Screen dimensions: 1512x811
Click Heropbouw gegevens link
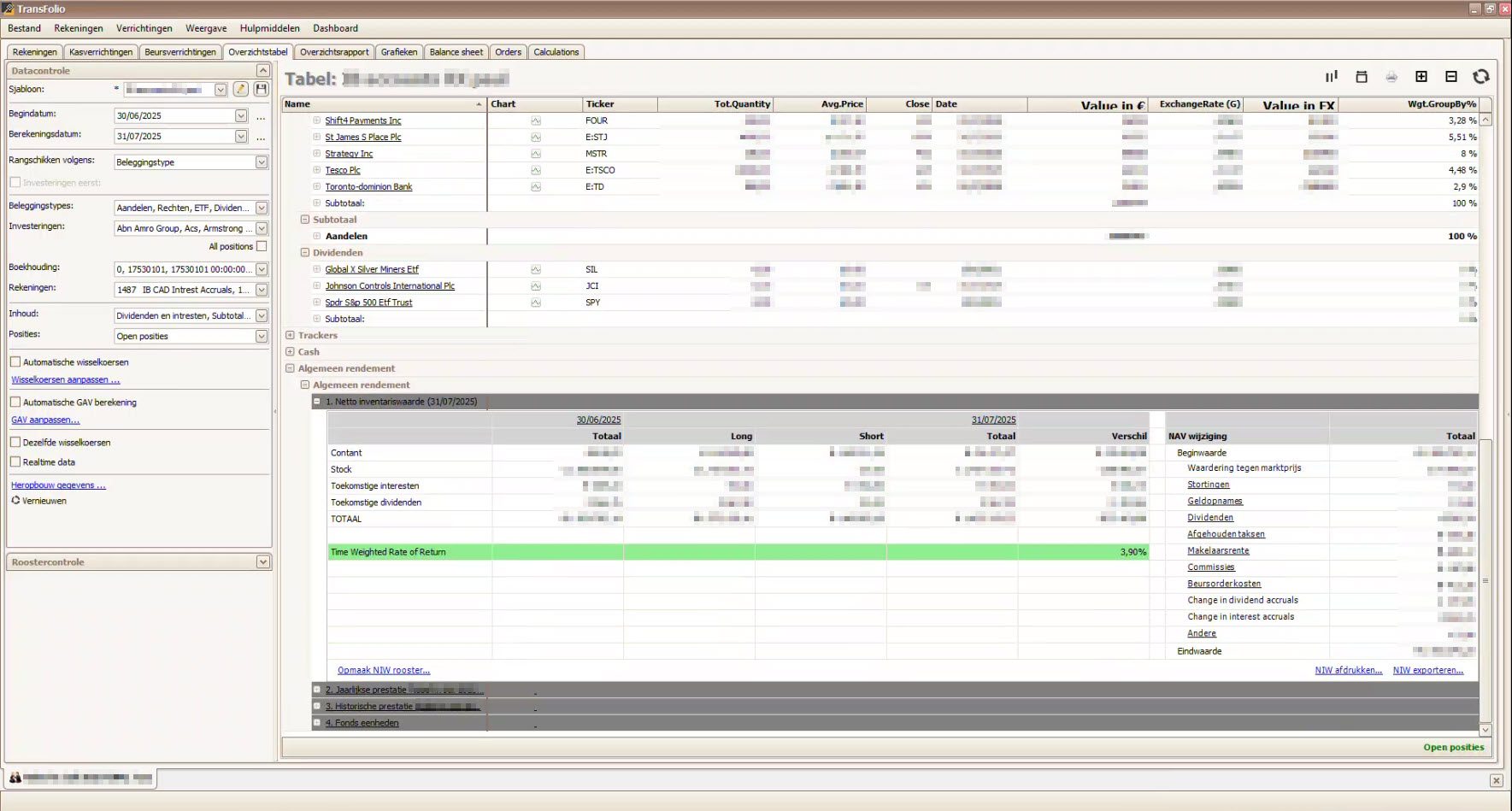tap(58, 485)
